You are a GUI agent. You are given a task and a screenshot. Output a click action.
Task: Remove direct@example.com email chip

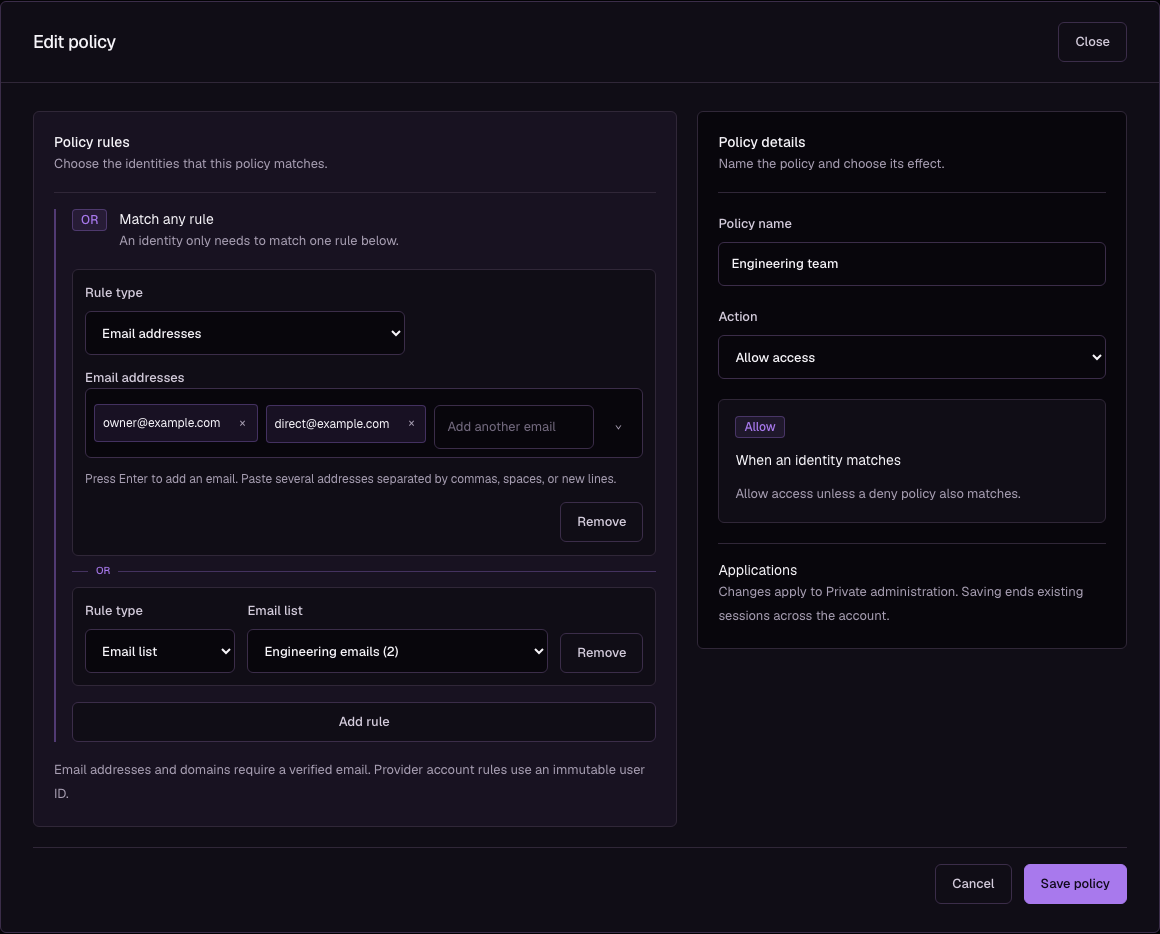click(411, 424)
